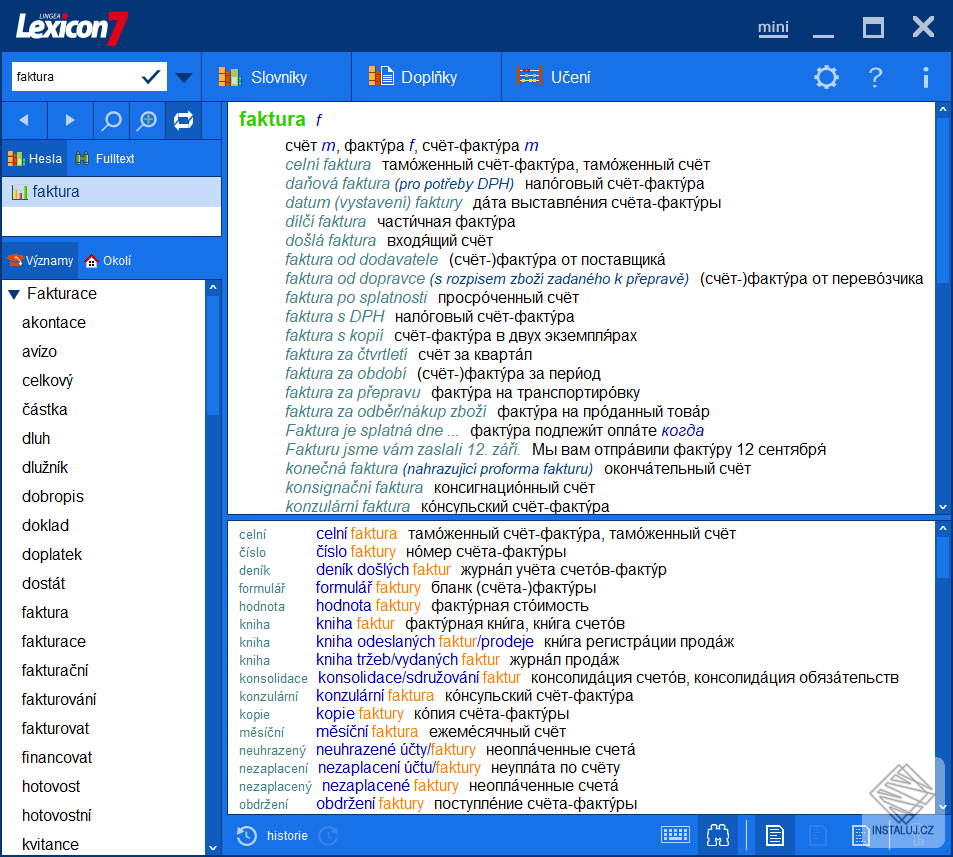
Task: Open měsíční faktura in fulltext results
Action: point(367,732)
